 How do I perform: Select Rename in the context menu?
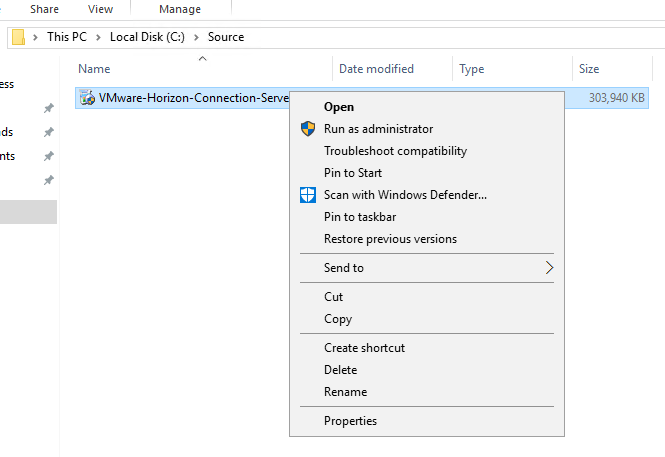coord(427,392)
